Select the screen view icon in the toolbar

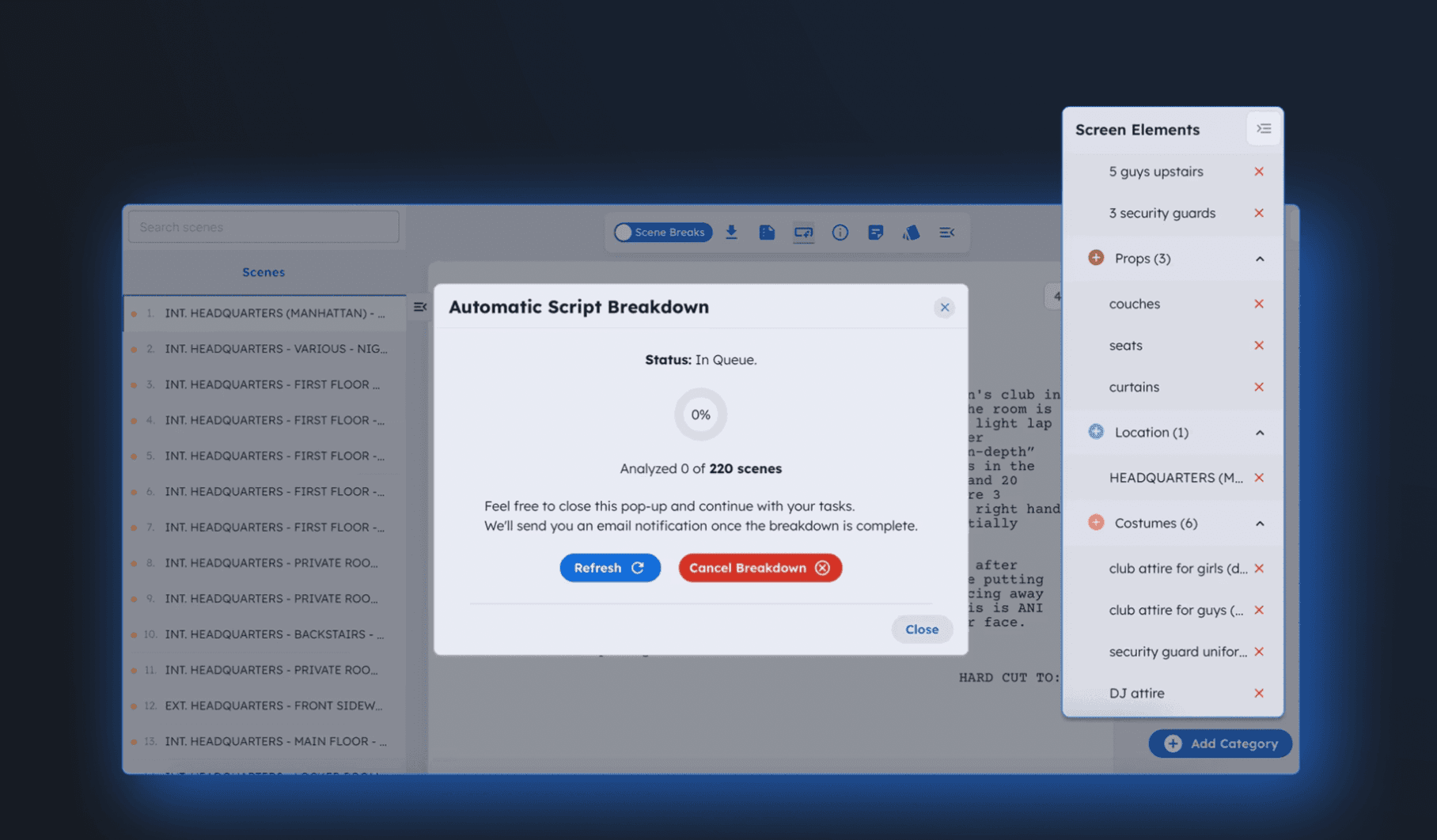802,232
